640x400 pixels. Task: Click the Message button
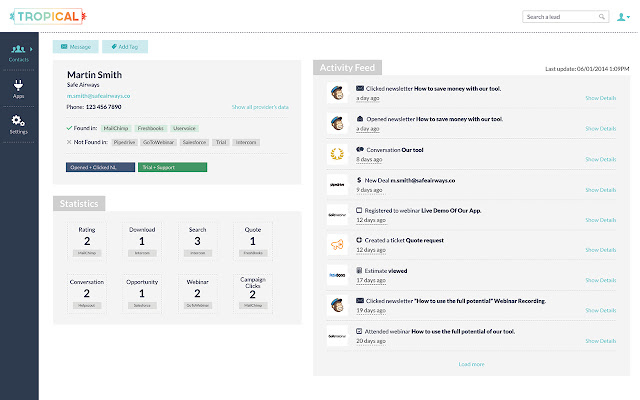[x=76, y=47]
